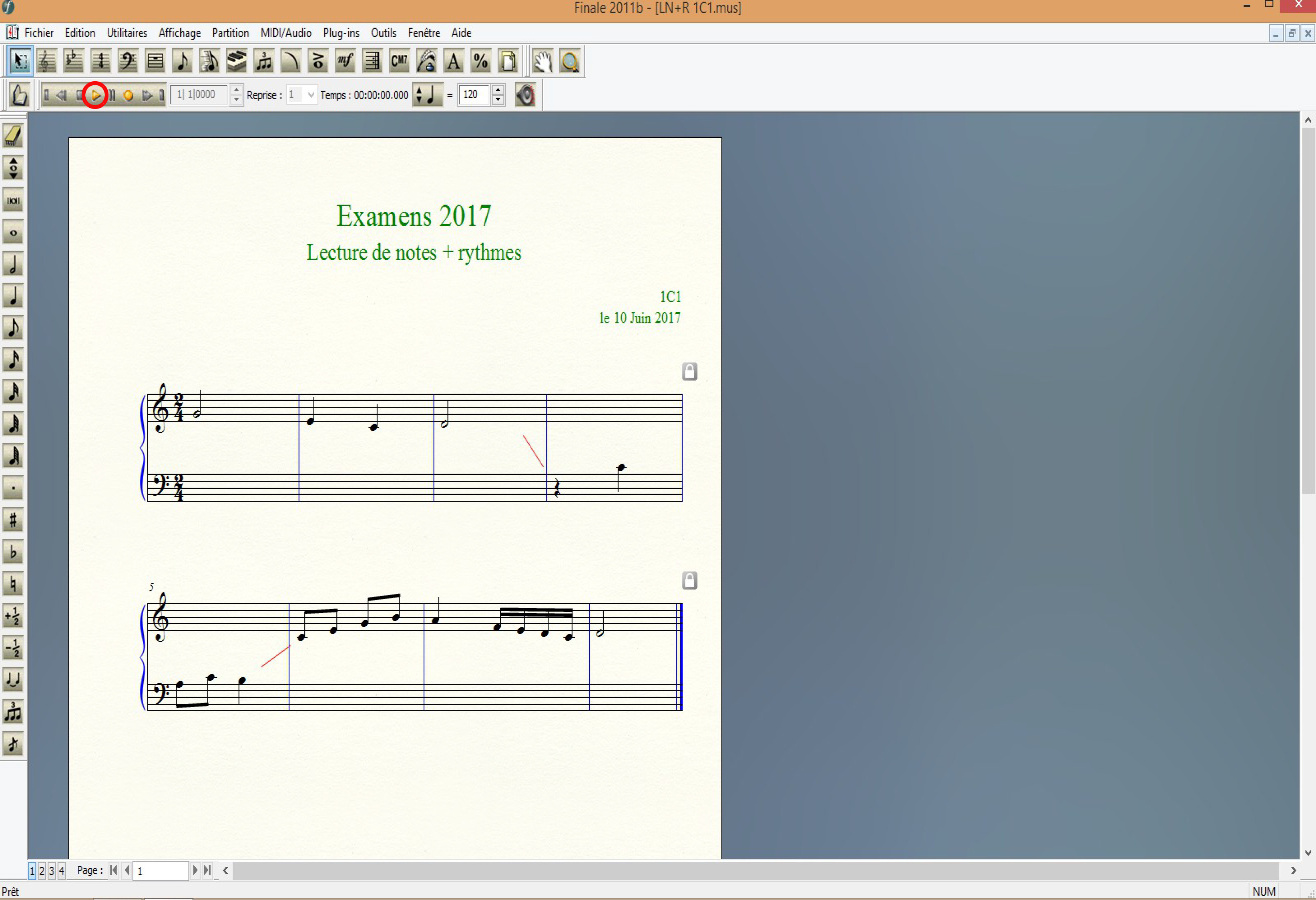Screen dimensions: 1316x900
Task: Open the Reprise dropdown
Action: (311, 94)
